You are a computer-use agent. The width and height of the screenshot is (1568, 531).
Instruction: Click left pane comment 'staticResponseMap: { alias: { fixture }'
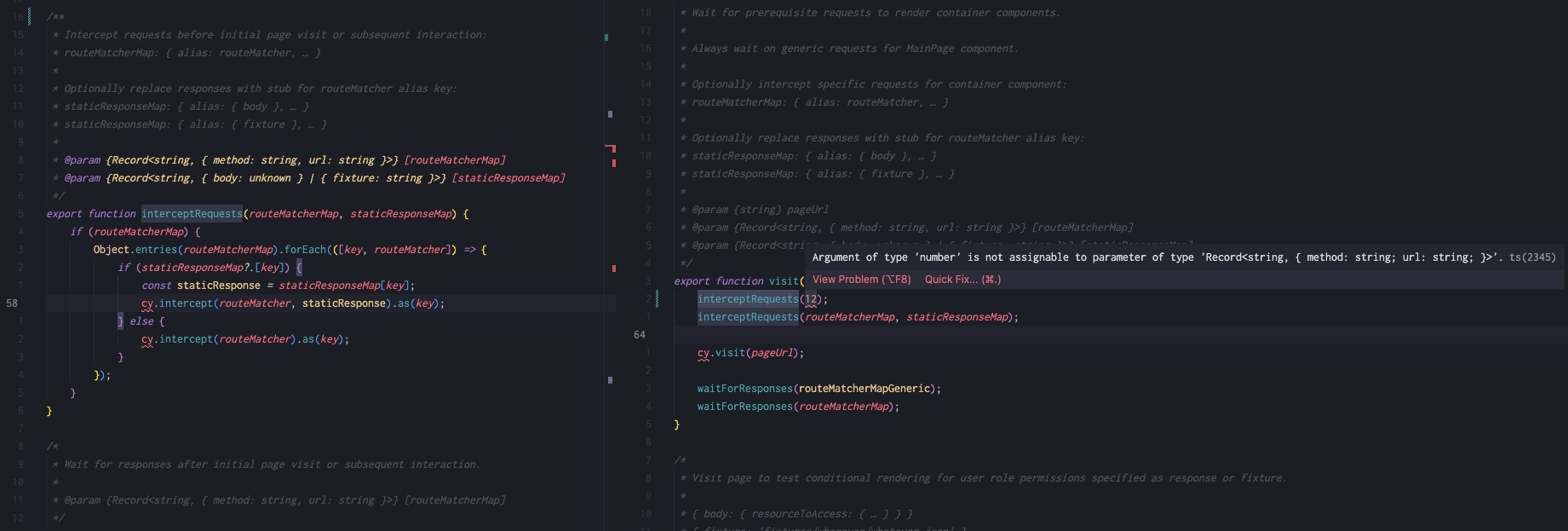coord(195,124)
